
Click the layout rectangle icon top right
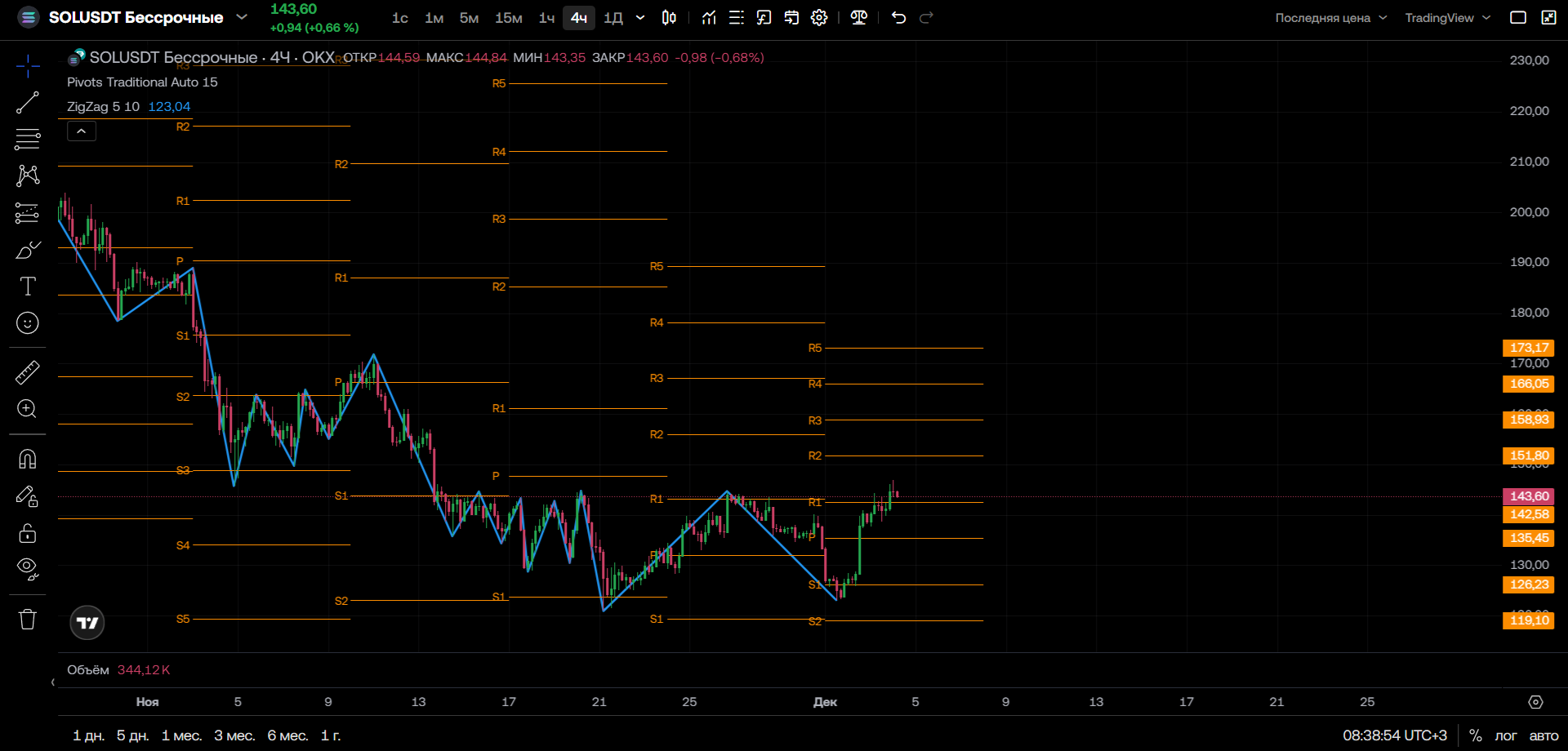pos(1518,18)
